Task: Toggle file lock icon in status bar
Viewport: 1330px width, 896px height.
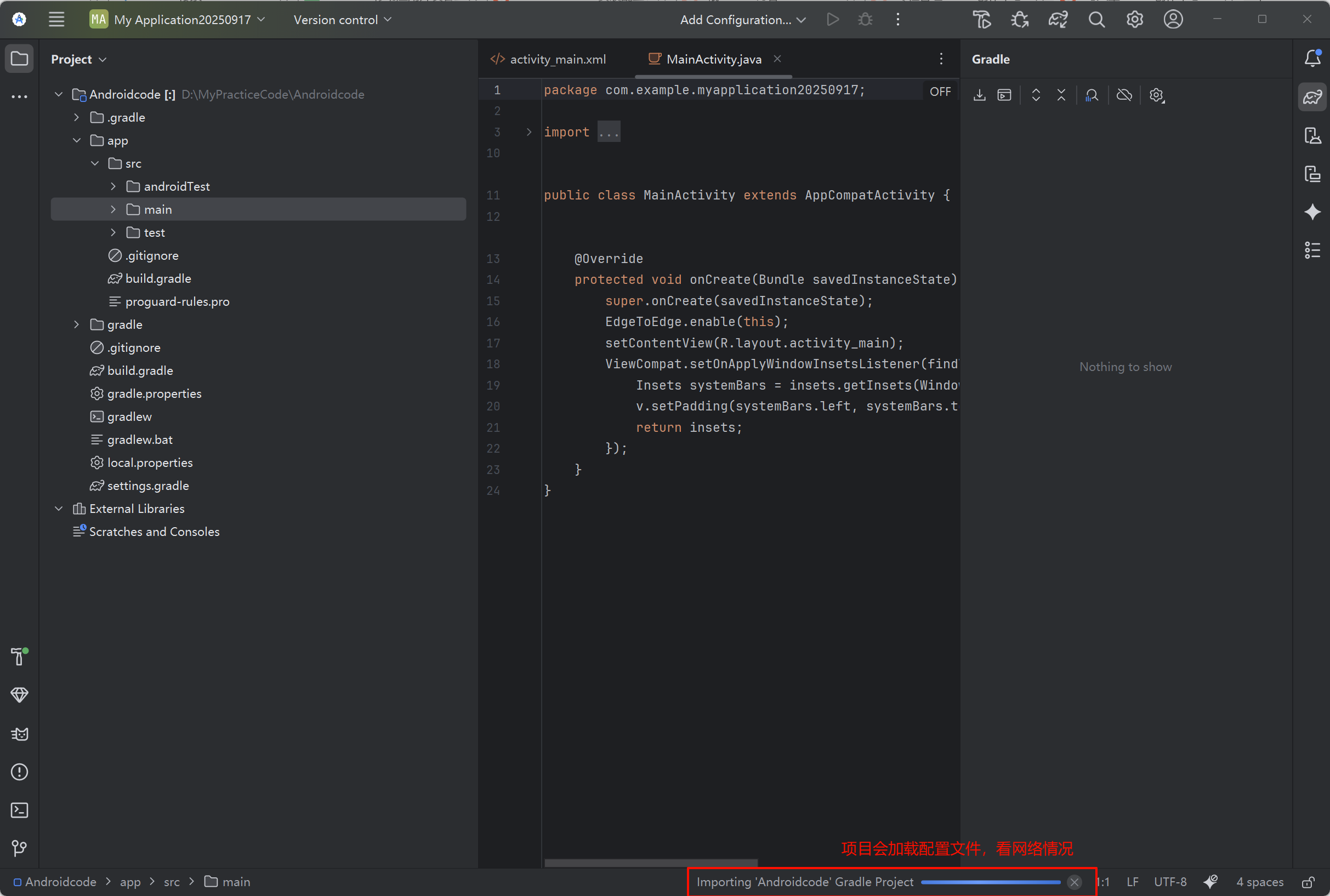Action: coord(1308,882)
